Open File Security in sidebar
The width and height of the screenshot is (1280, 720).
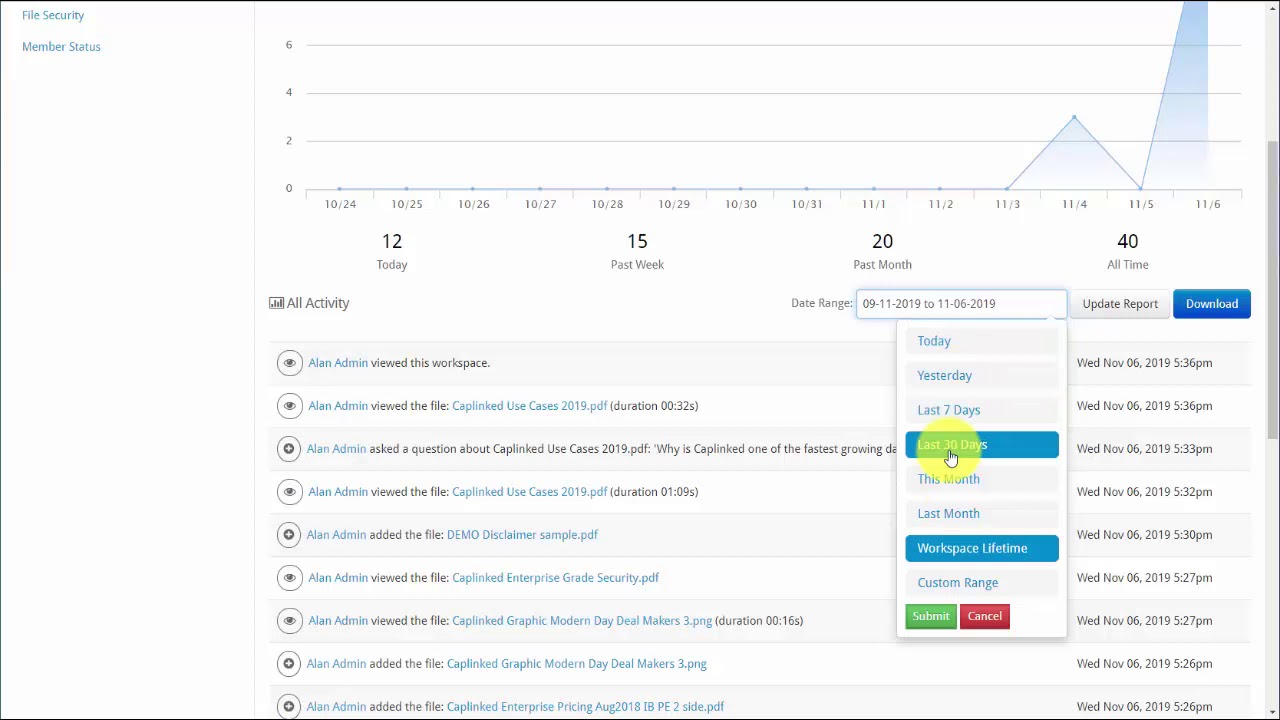point(53,15)
